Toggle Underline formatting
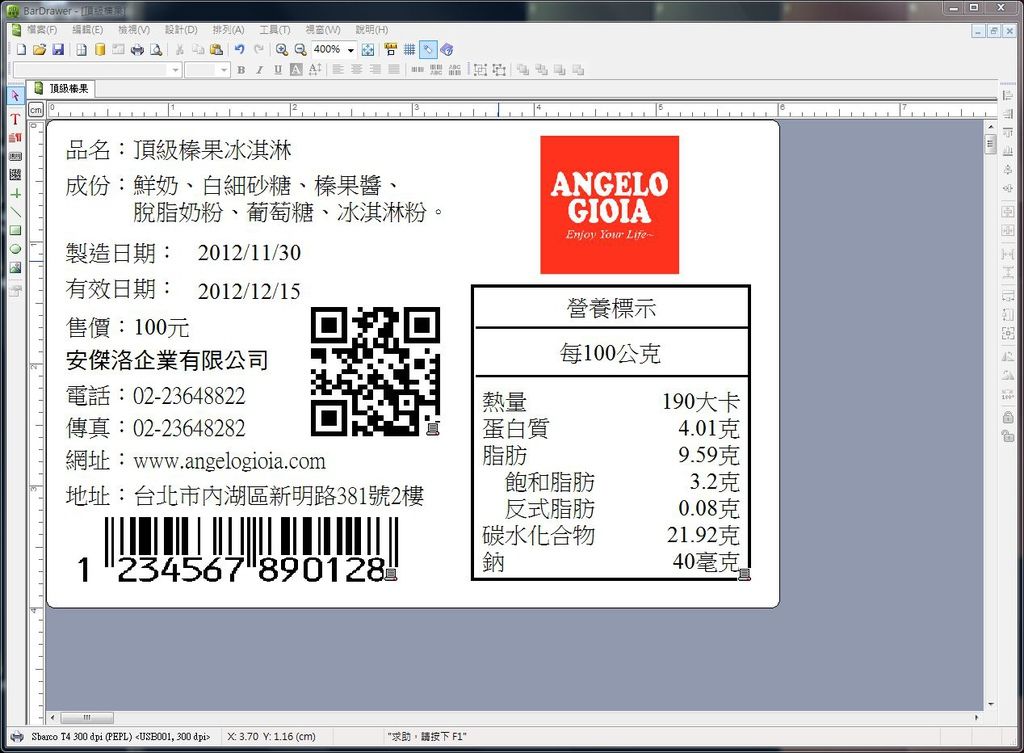This screenshot has width=1024, height=753. [278, 70]
